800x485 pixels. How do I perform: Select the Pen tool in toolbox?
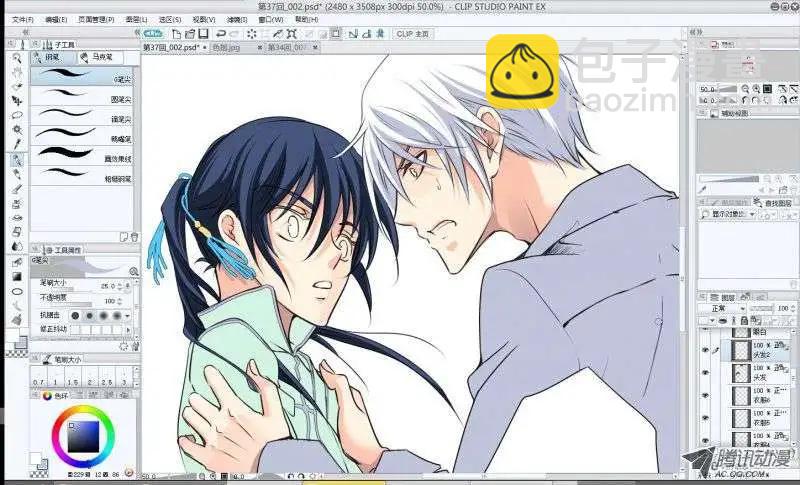click(x=17, y=161)
